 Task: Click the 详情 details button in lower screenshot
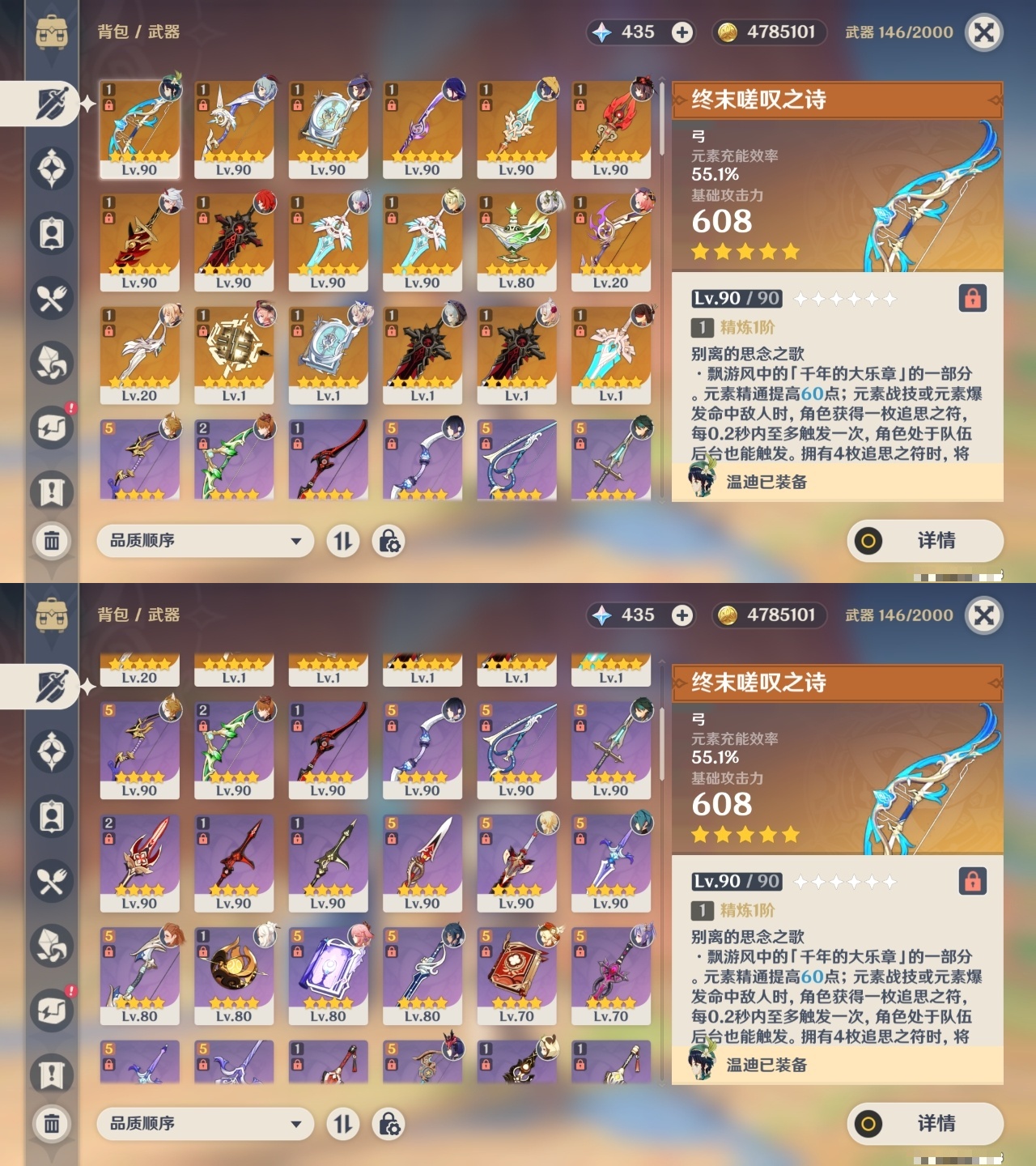point(925,1124)
